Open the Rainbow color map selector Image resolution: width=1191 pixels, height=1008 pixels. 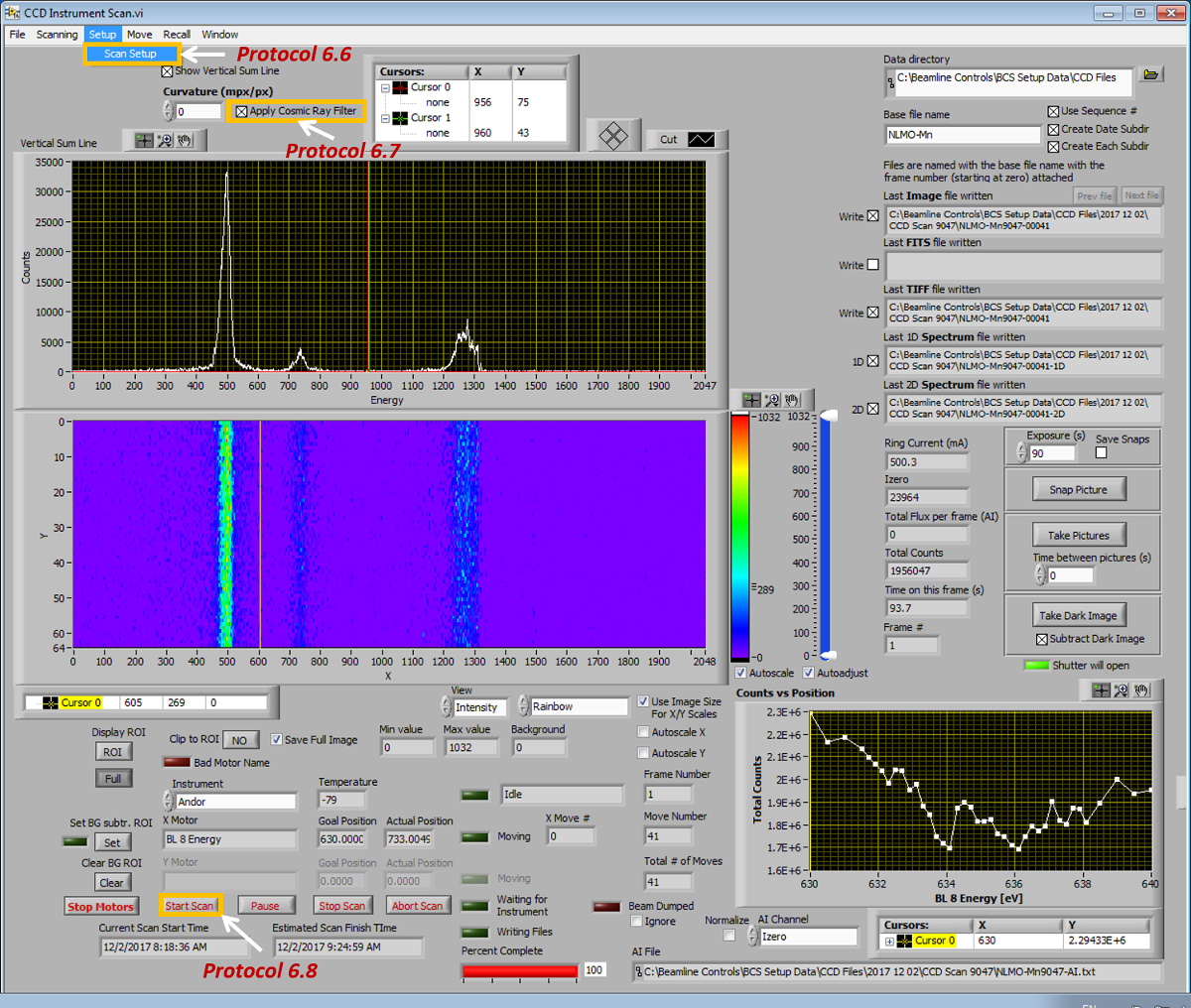pyautogui.click(x=578, y=706)
